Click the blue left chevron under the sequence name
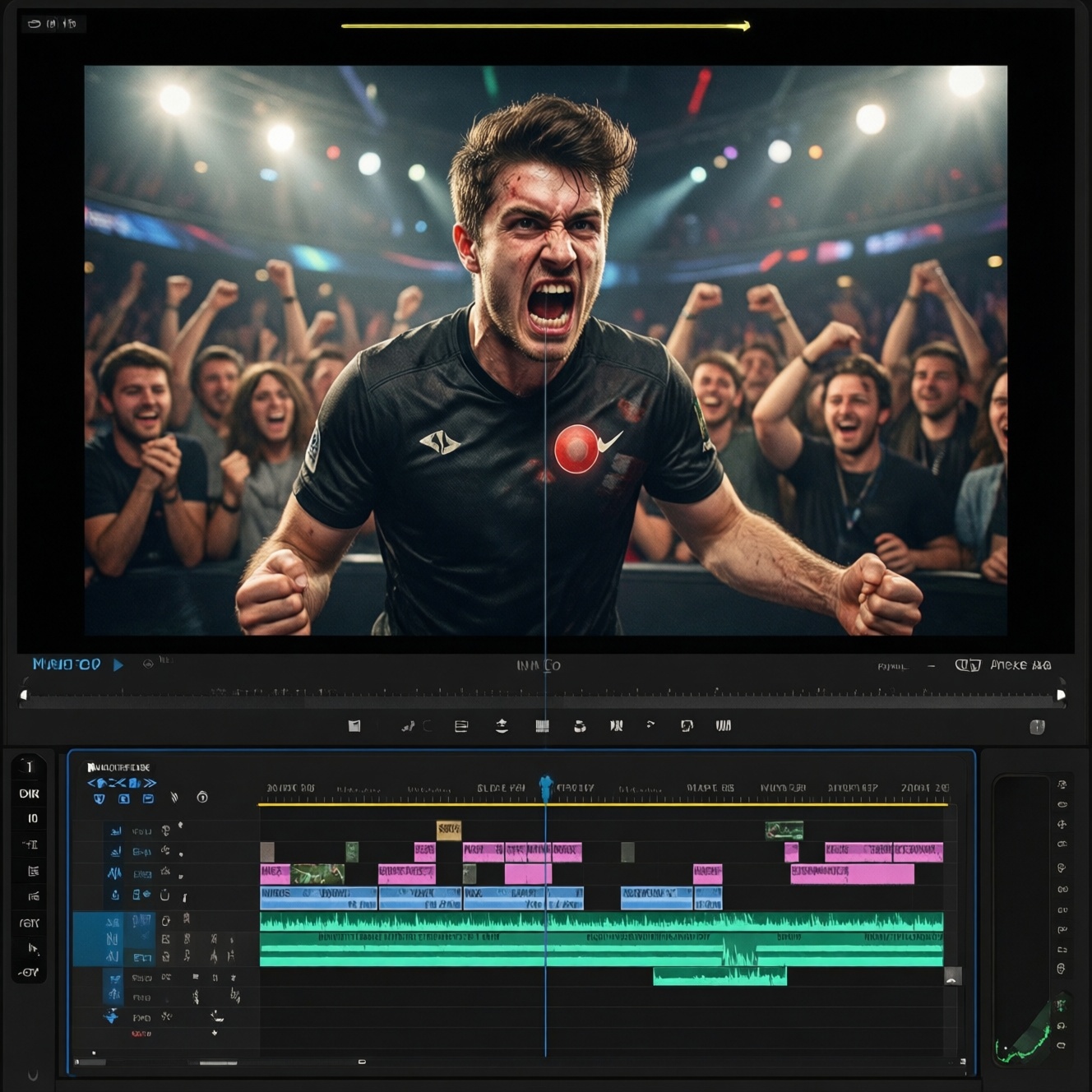The height and width of the screenshot is (1092, 1092). (92, 783)
